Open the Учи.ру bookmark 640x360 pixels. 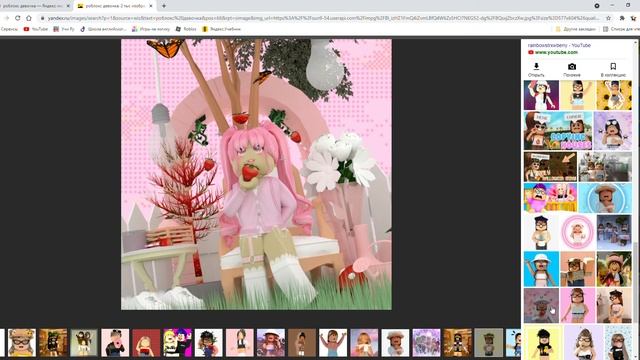tap(64, 29)
